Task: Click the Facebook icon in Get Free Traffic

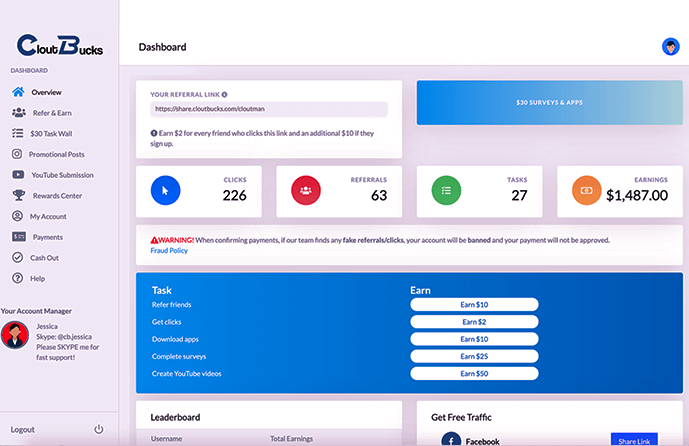Action: 451,439
